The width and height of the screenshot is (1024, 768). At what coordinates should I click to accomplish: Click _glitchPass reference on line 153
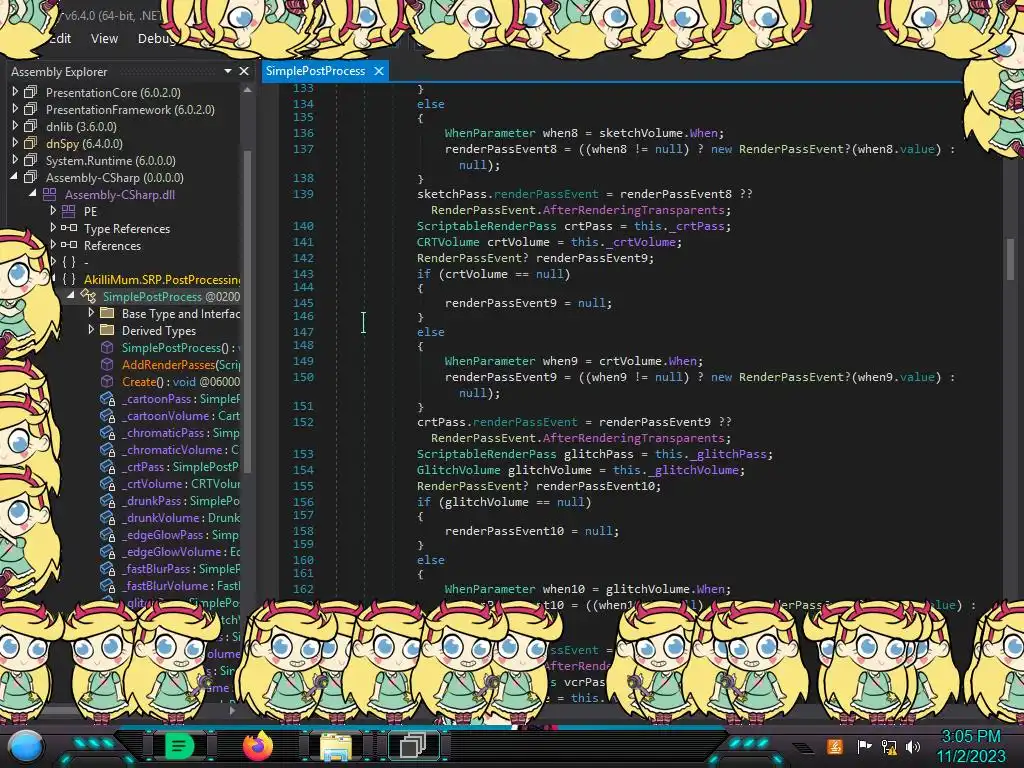pos(728,454)
